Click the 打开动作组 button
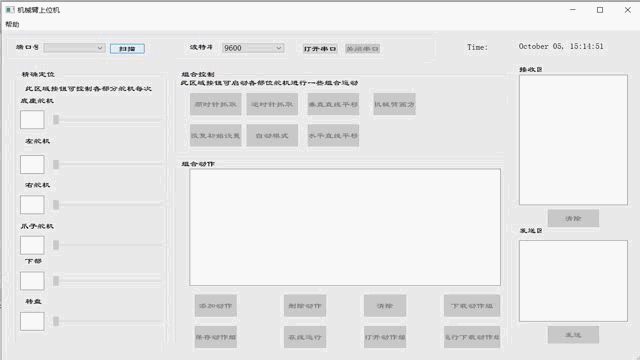Viewport: 640px width, 360px height. point(385,337)
